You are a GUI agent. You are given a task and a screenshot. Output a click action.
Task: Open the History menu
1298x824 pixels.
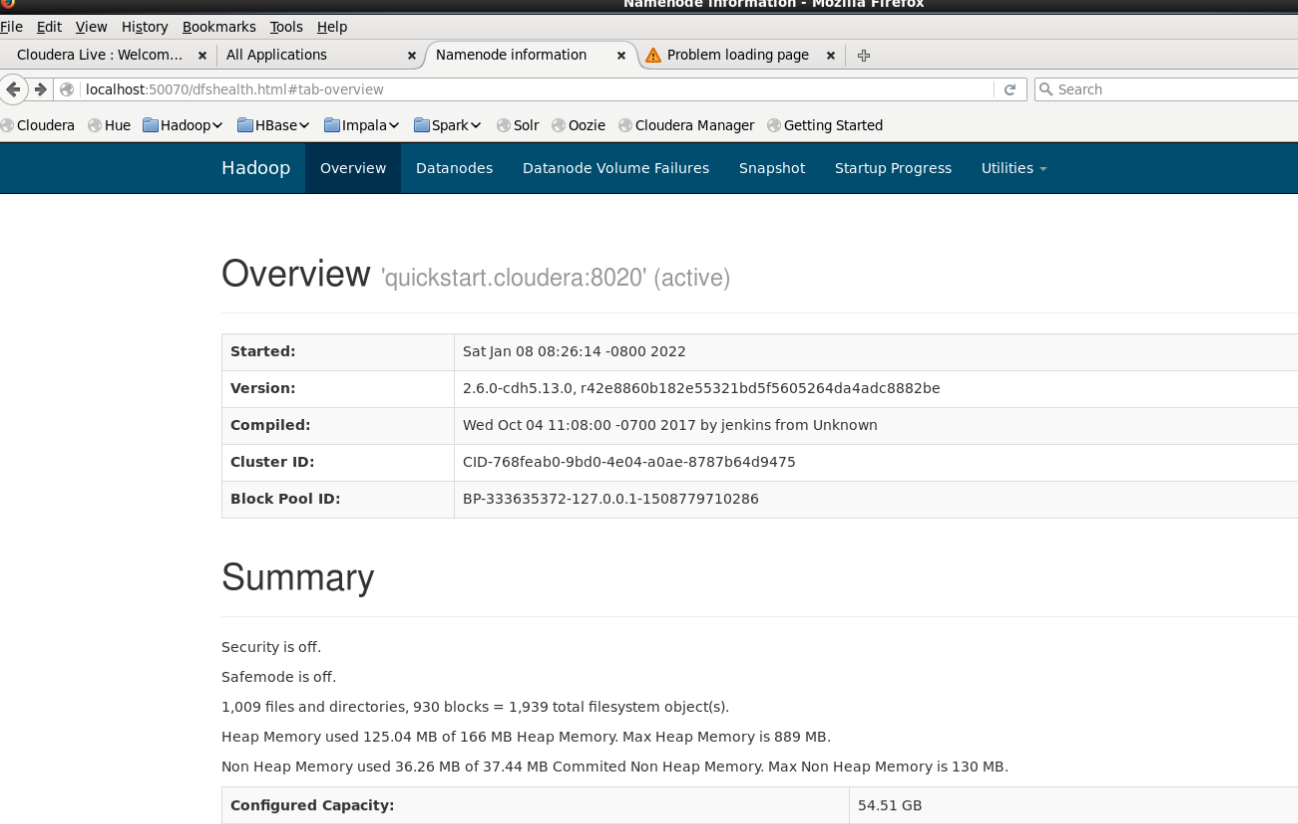pyautogui.click(x=145, y=27)
